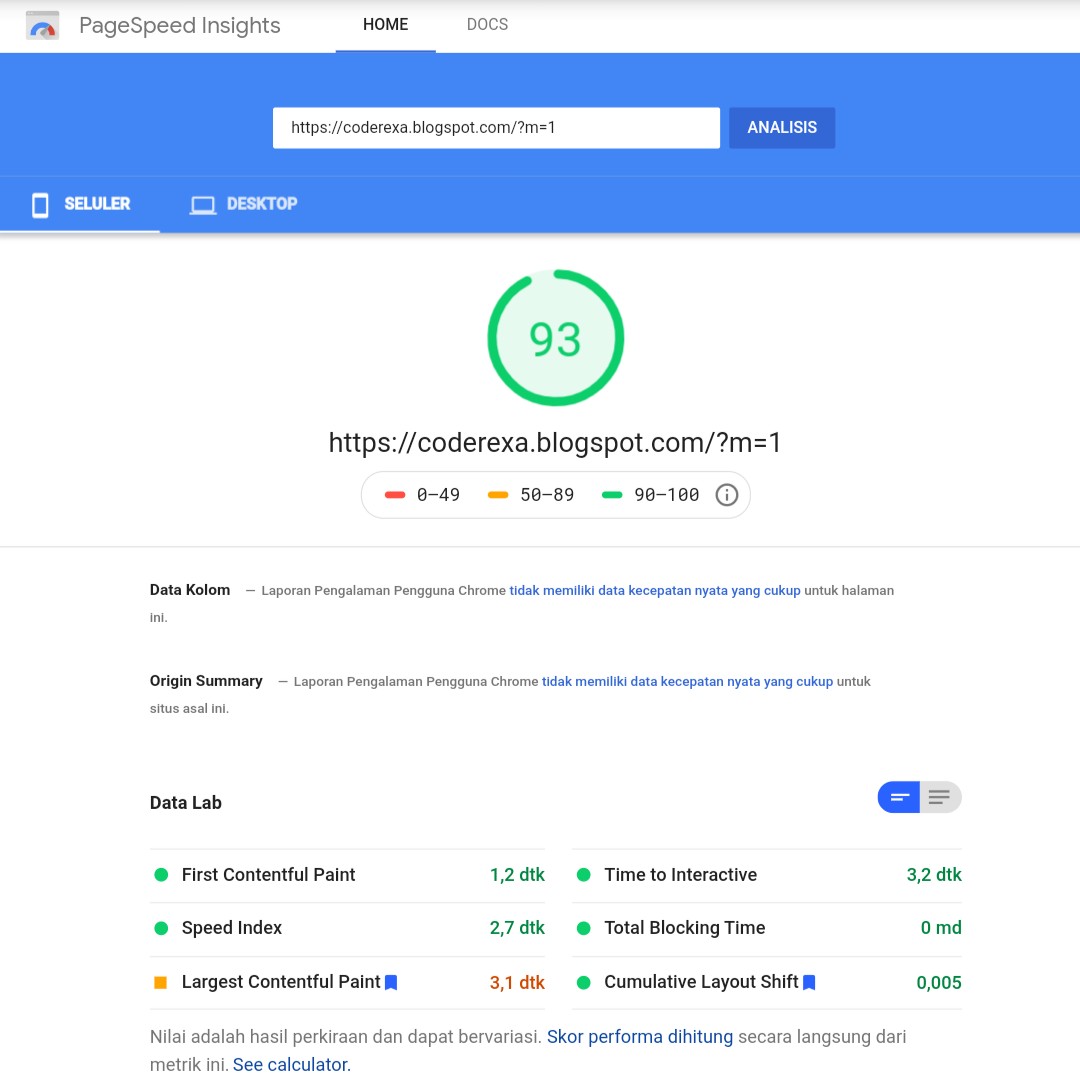Click the score legend info icon
The height and width of the screenshot is (1079, 1080).
727,495
